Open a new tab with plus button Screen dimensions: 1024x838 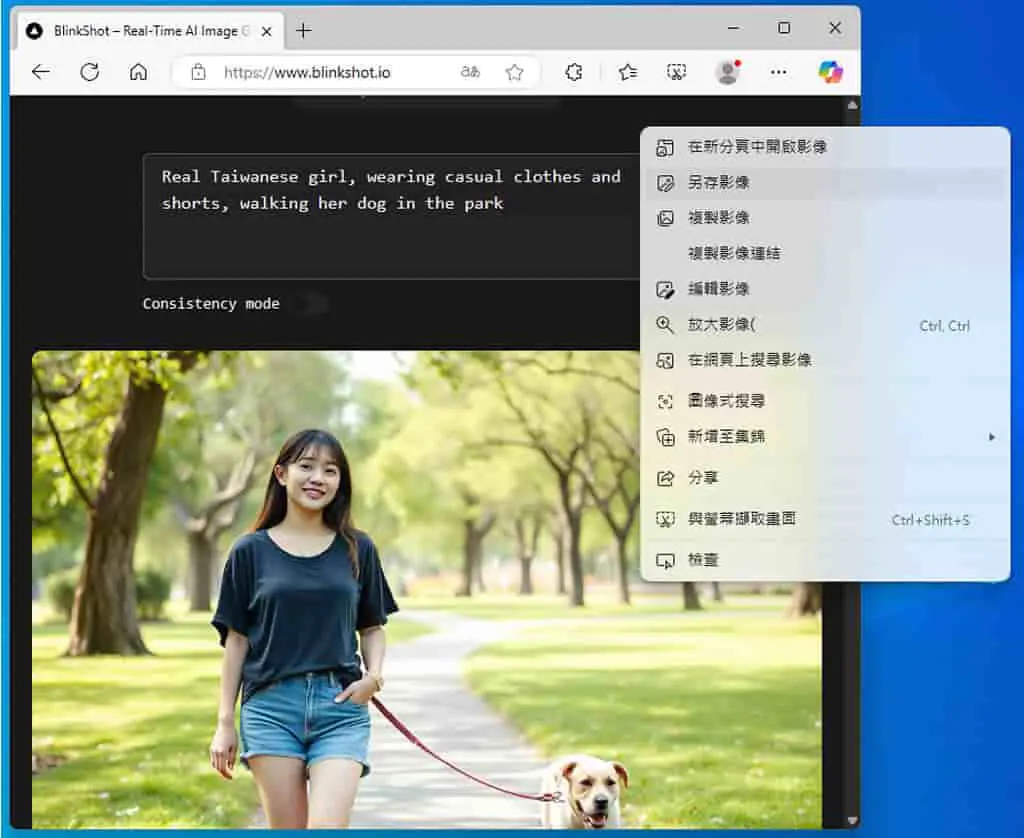pos(304,31)
